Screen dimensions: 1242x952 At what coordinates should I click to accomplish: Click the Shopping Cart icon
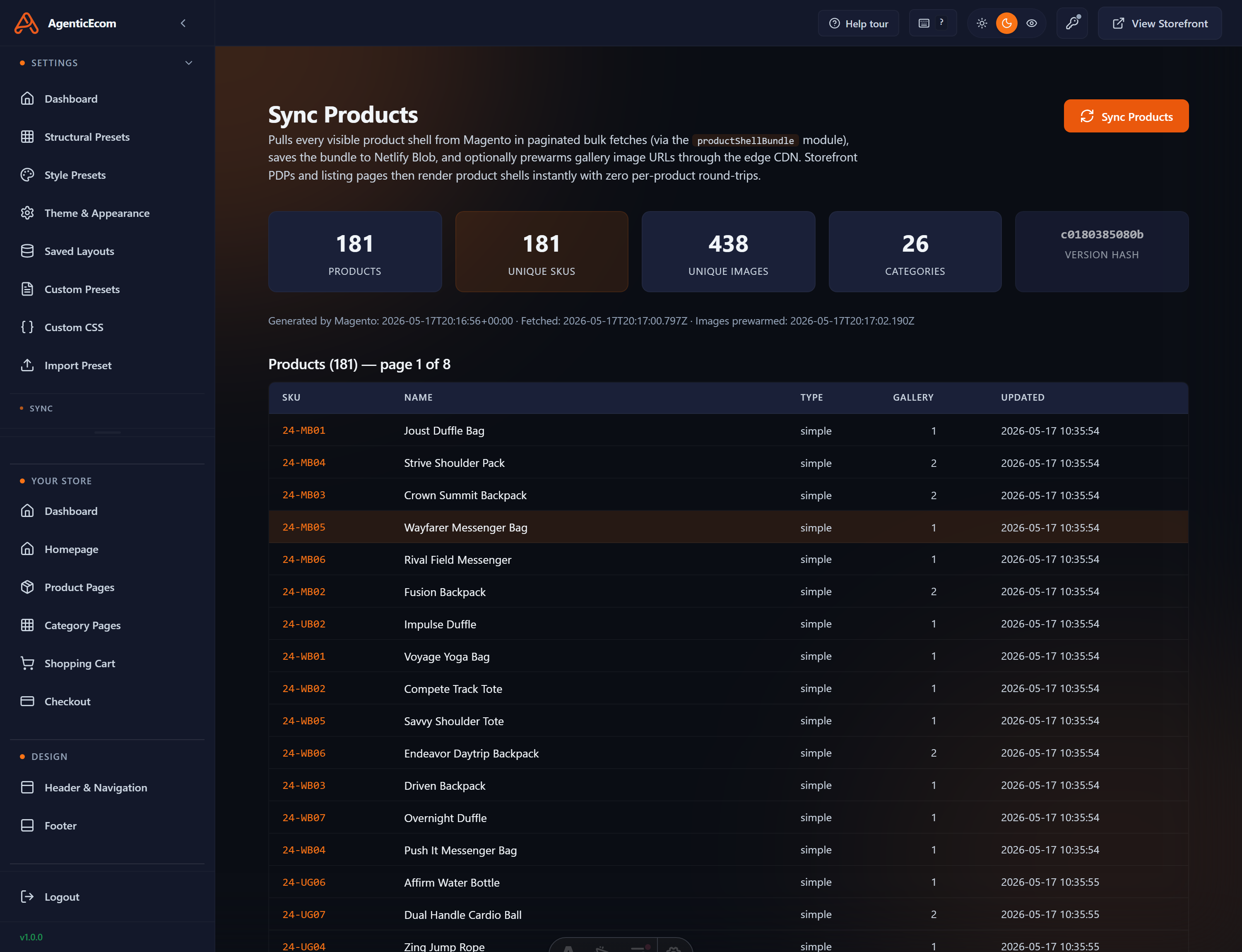(x=27, y=663)
